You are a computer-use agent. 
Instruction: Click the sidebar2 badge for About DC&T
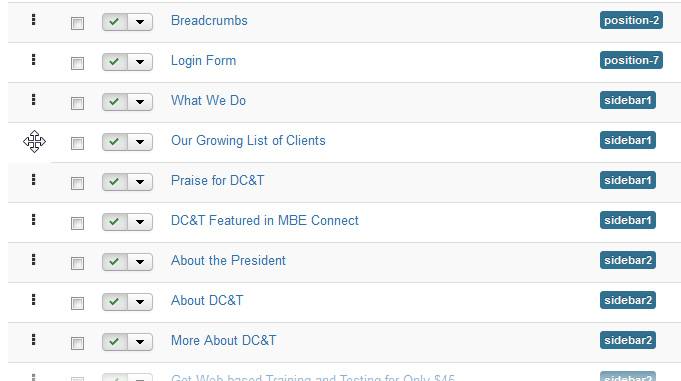tap(628, 300)
